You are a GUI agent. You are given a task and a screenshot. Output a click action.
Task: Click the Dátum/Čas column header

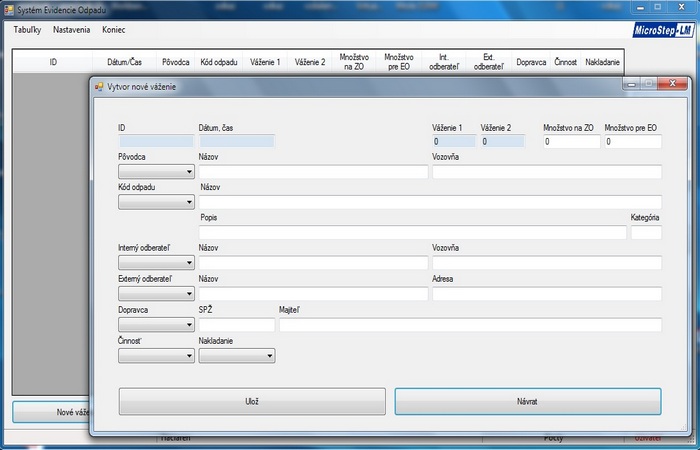pos(125,62)
